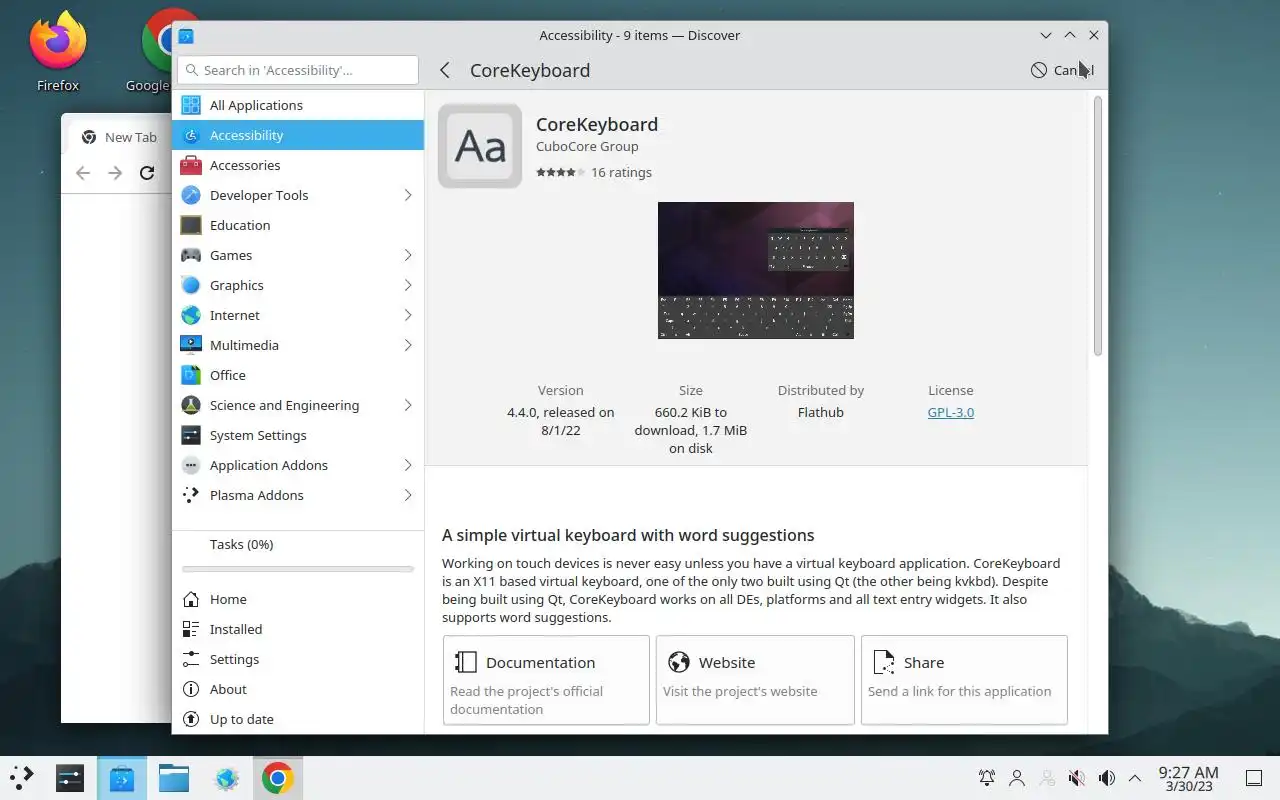
Task: Open the notifications bell tray icon
Action: pyautogui.click(x=987, y=778)
